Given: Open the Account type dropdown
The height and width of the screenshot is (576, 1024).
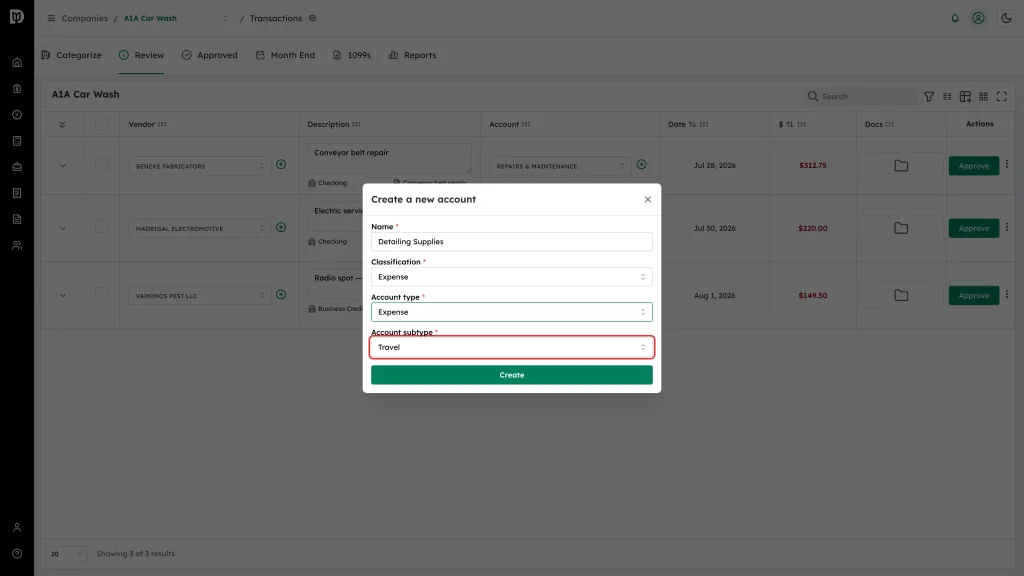Looking at the screenshot, I should [511, 312].
